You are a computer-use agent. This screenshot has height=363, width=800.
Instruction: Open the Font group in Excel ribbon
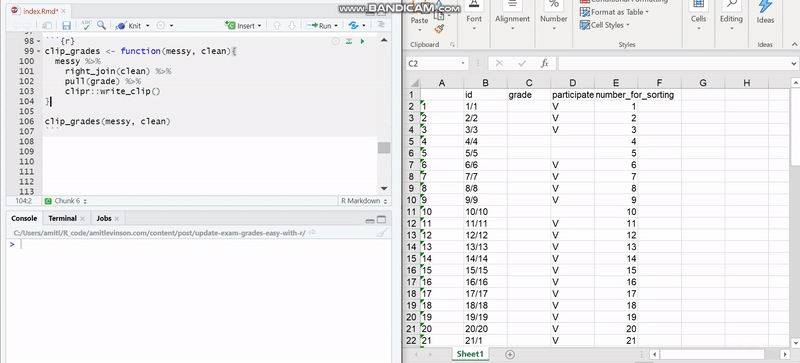click(474, 18)
